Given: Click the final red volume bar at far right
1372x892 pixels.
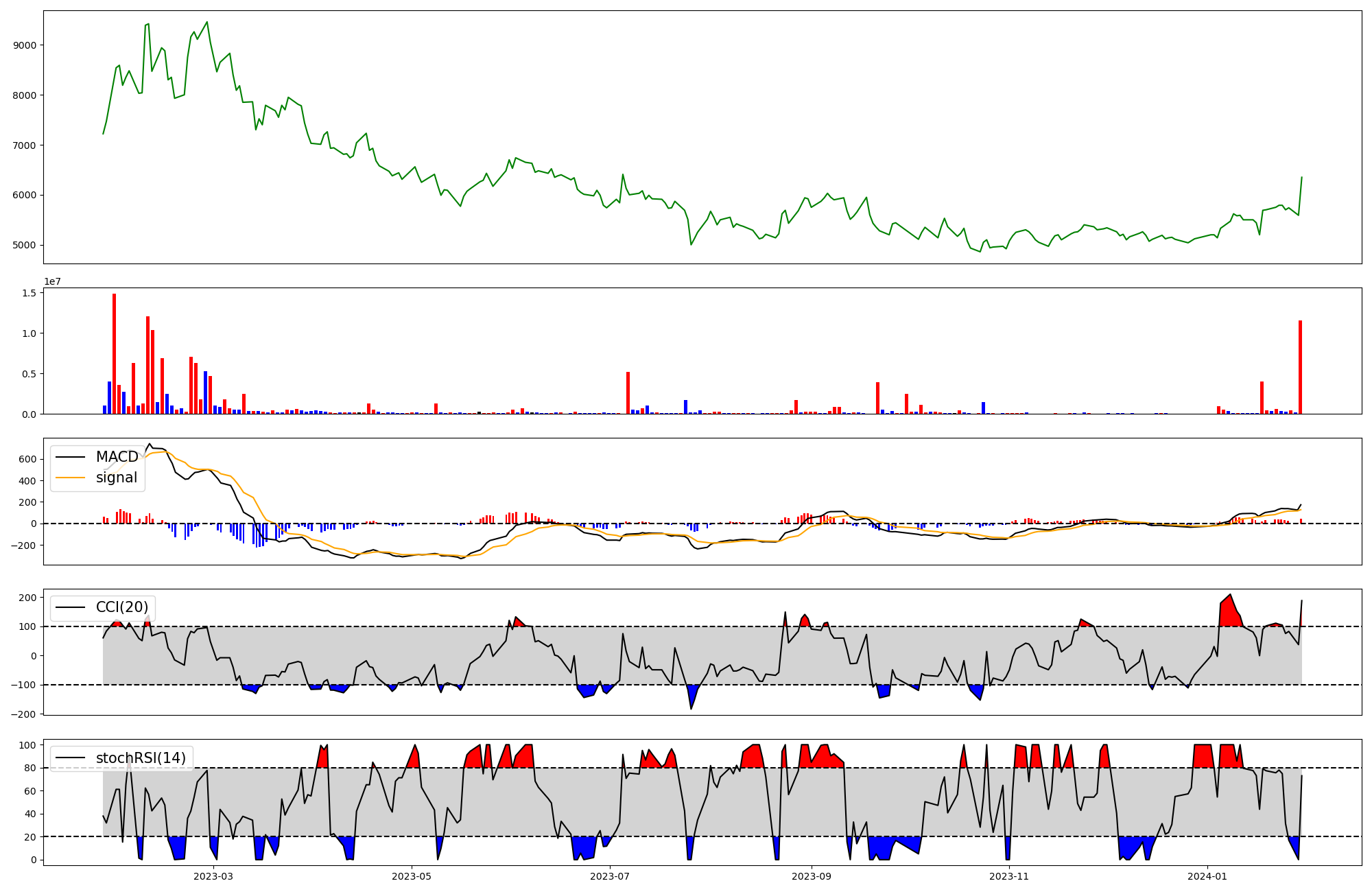Looking at the screenshot, I should click(1300, 367).
